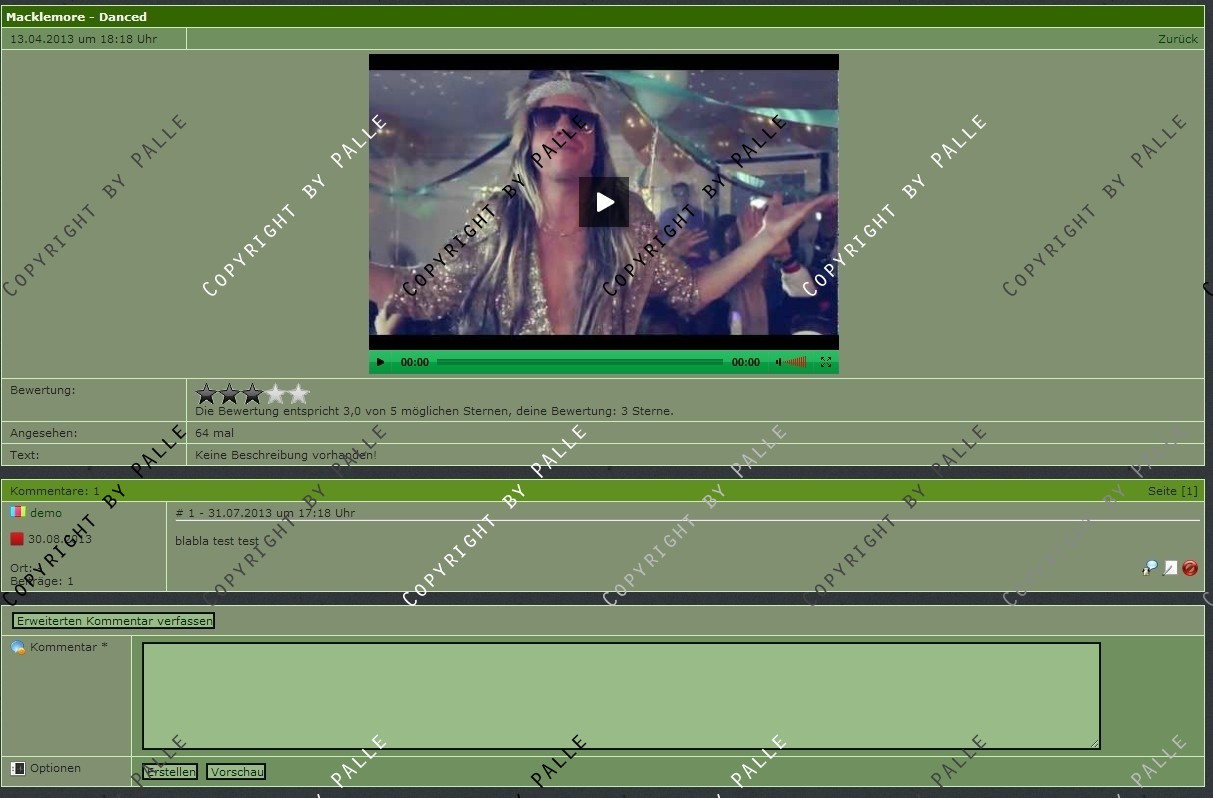The height and width of the screenshot is (798, 1213).
Task: Click the large play overlay on video
Action: click(604, 202)
